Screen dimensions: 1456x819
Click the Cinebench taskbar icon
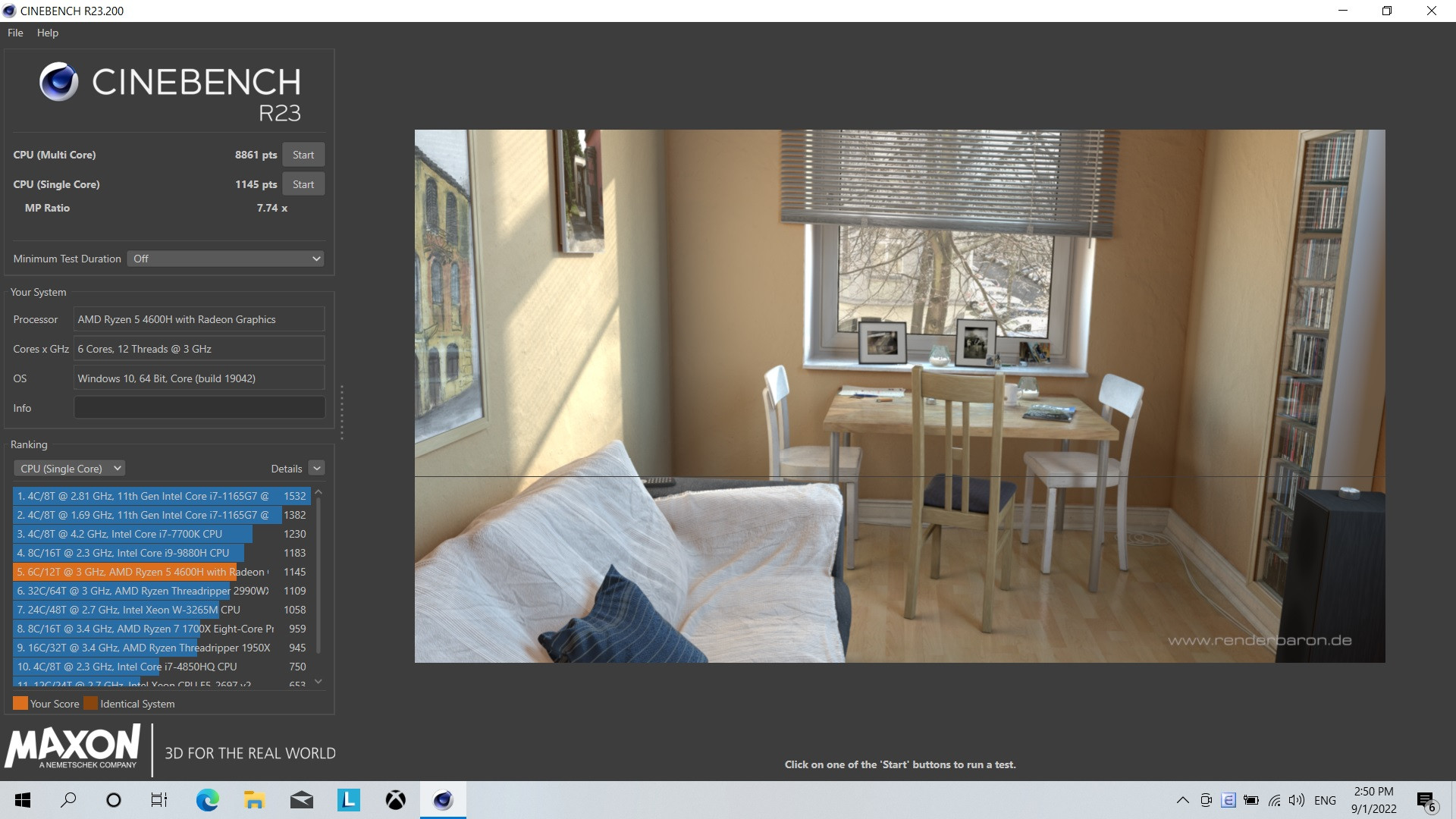point(443,800)
